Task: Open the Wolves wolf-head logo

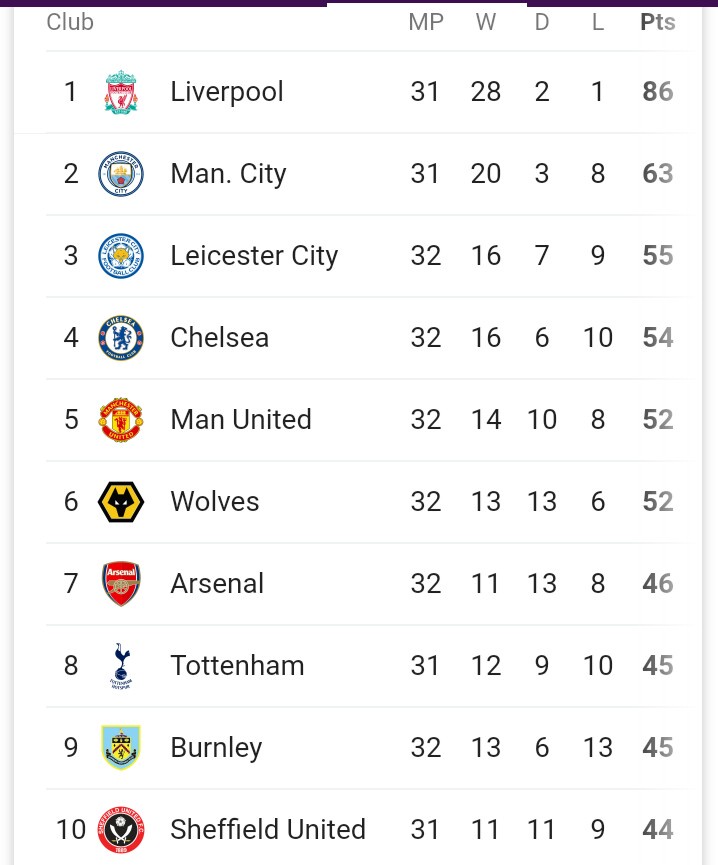Action: click(x=121, y=502)
